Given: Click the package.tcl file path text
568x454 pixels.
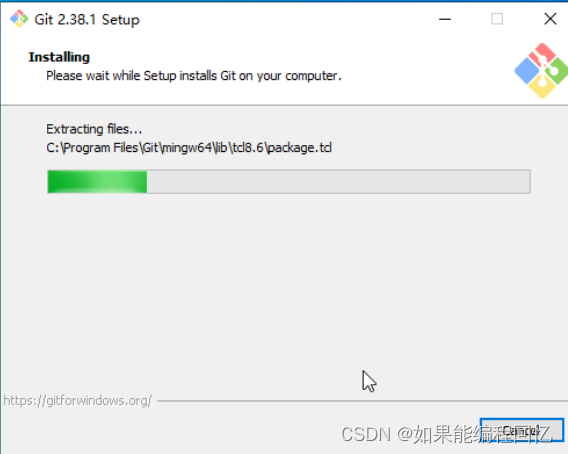Looking at the screenshot, I should (189, 148).
